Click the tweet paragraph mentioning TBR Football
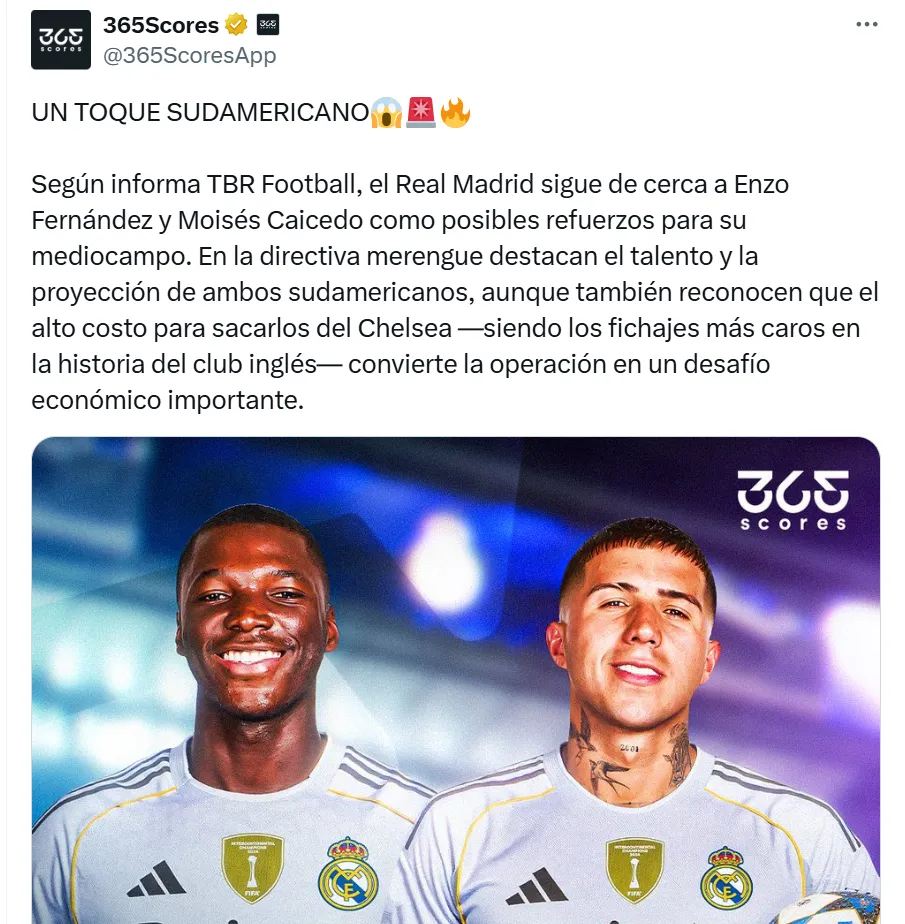 (455, 292)
